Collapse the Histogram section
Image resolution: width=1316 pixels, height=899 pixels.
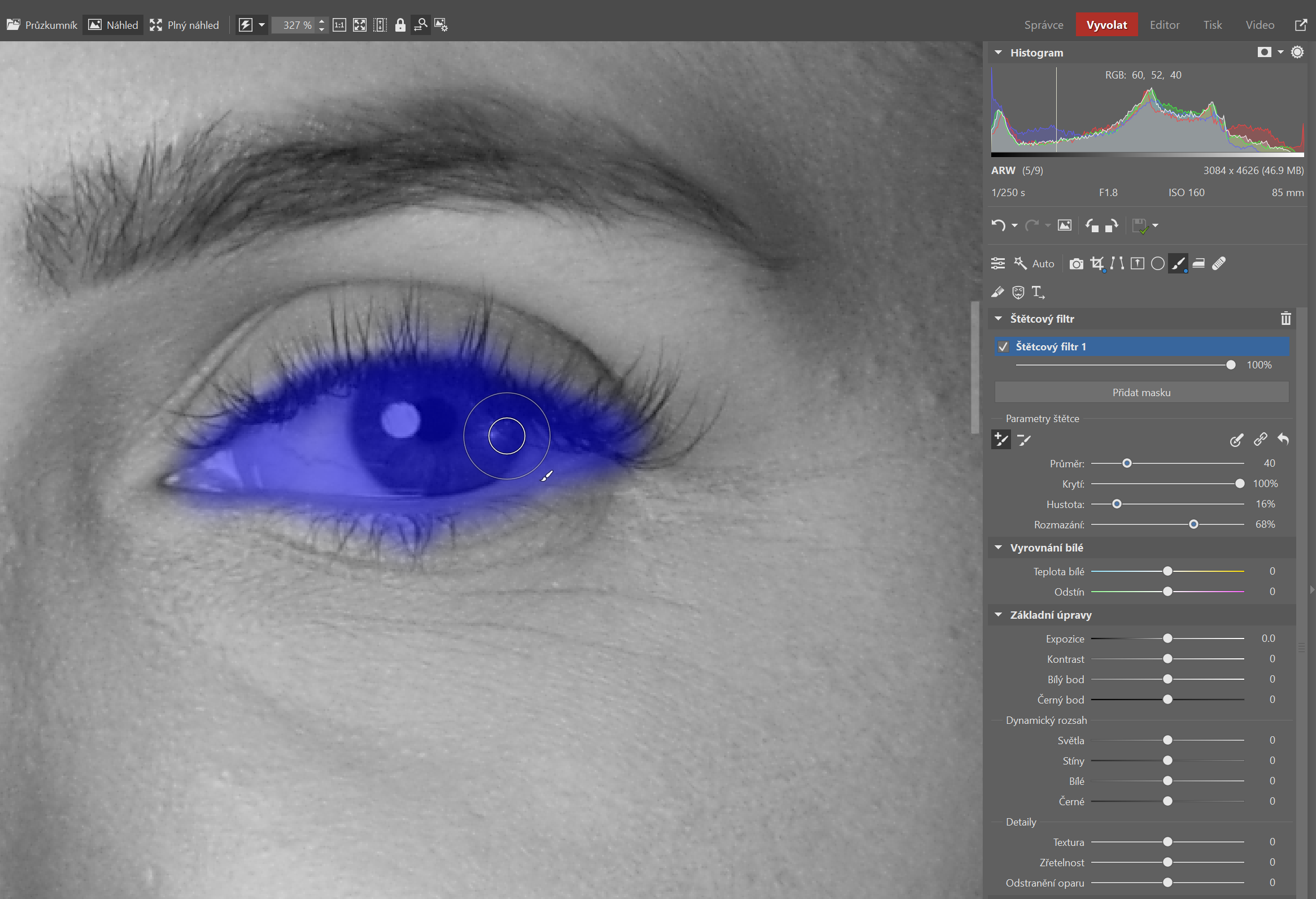[999, 53]
